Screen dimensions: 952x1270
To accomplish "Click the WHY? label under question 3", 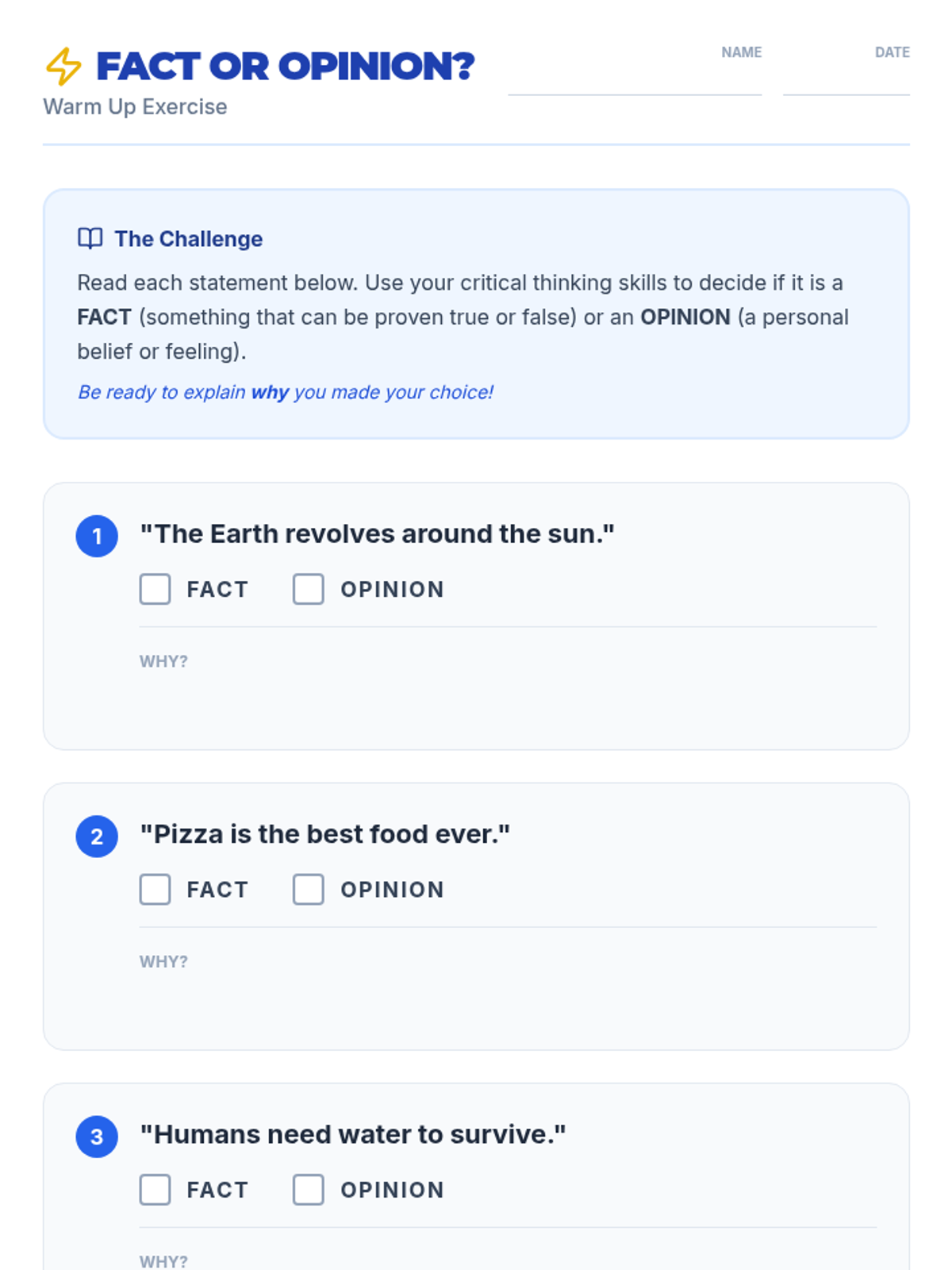I will 163,1261.
